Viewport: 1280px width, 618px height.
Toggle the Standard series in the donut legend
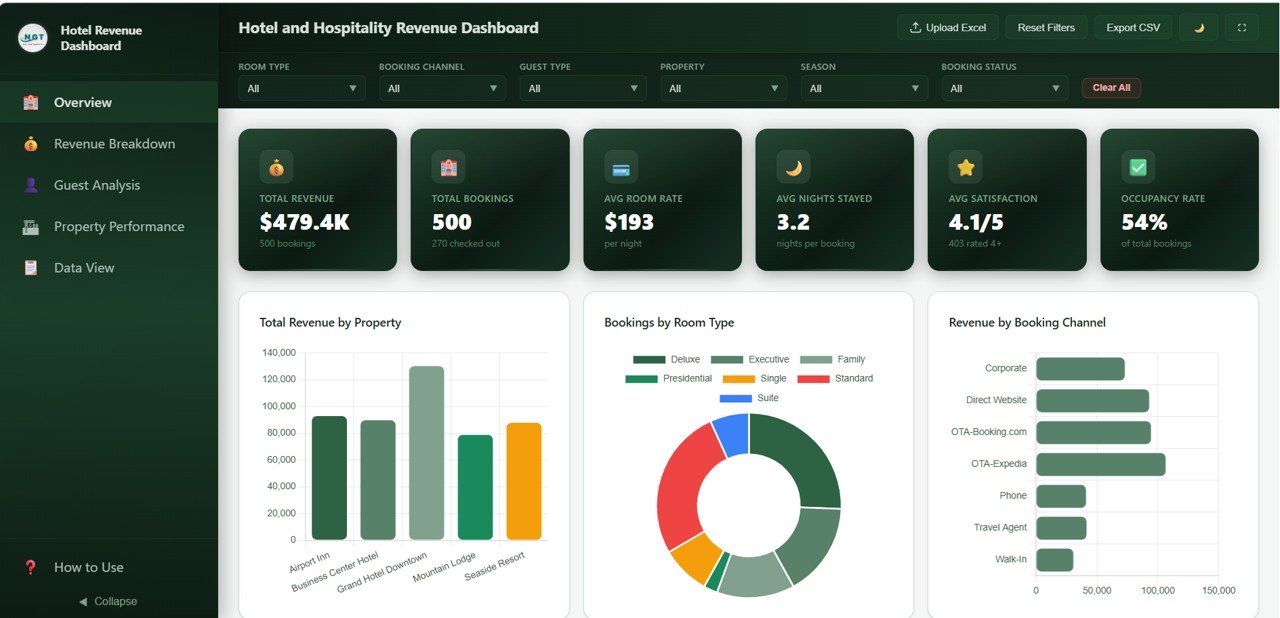(x=850, y=378)
